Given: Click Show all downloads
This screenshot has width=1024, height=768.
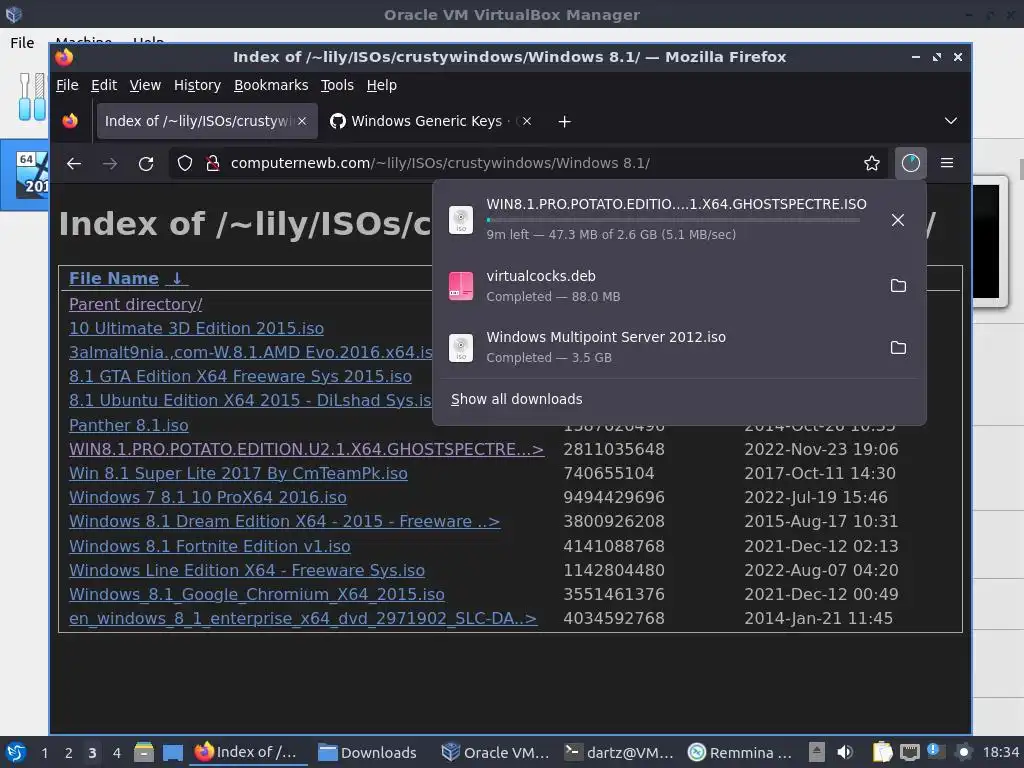Looking at the screenshot, I should tap(516, 399).
